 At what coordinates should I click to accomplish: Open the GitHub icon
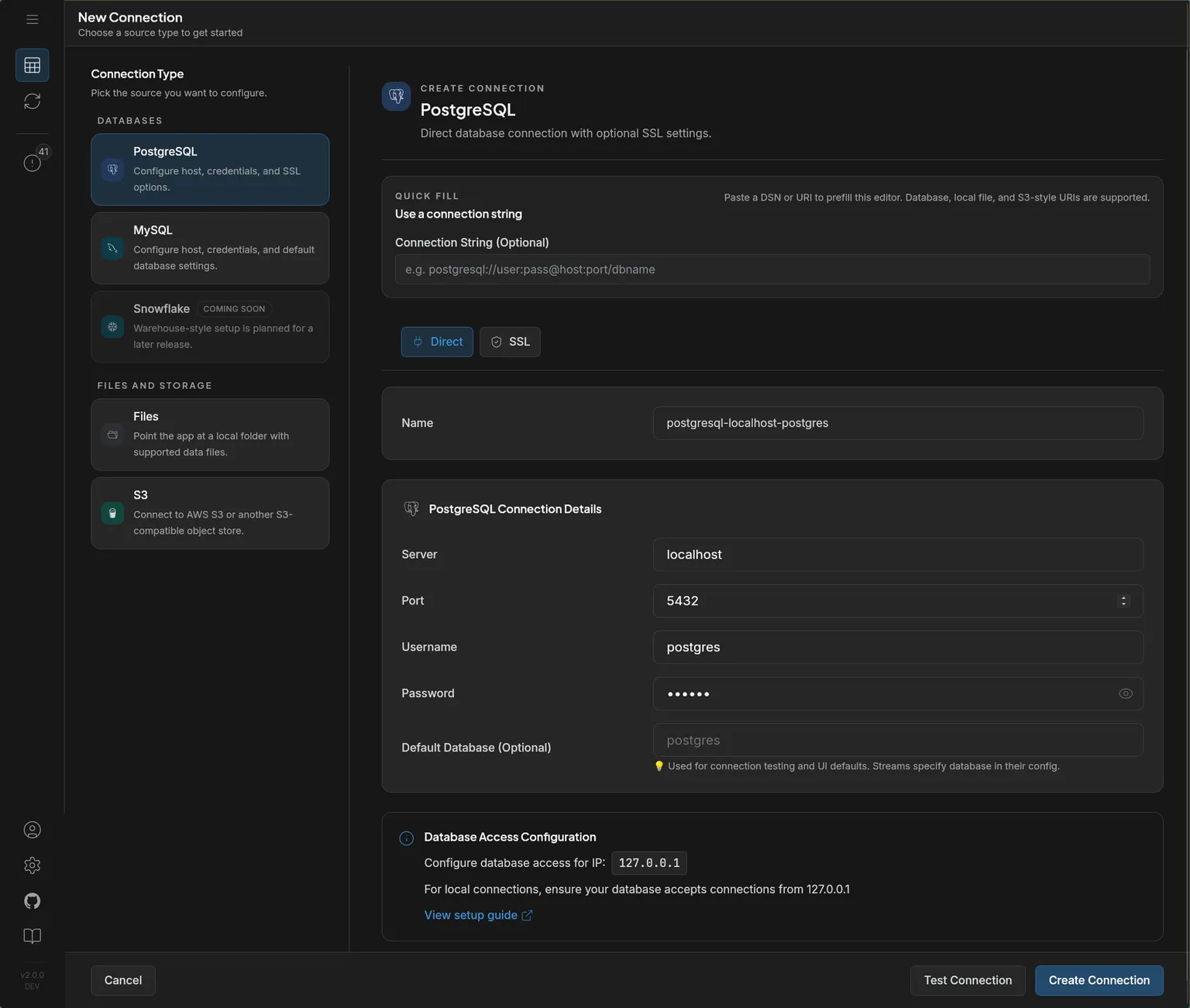tap(32, 901)
